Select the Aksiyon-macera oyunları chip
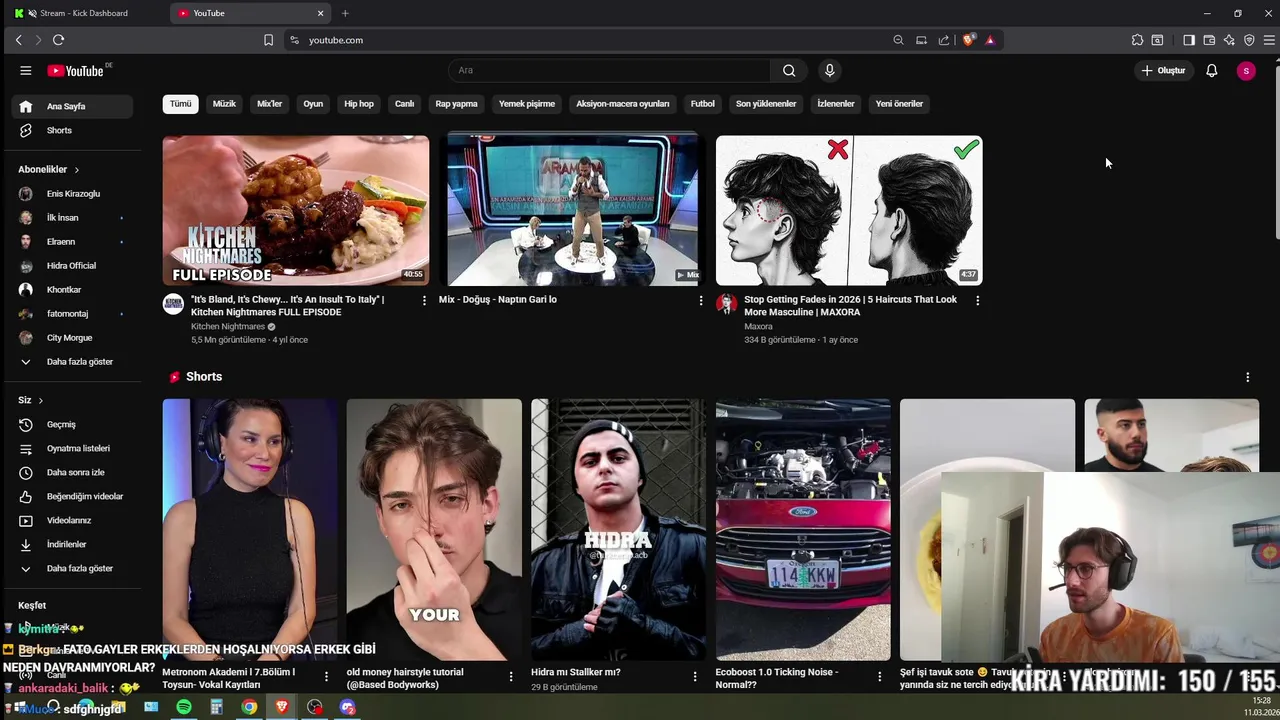The height and width of the screenshot is (720, 1280). point(622,104)
